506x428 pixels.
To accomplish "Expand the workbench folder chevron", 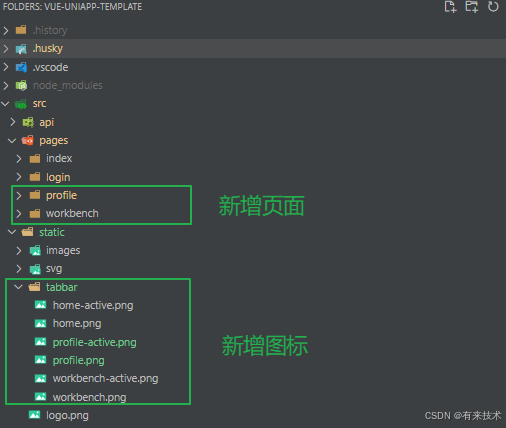I will [19, 213].
